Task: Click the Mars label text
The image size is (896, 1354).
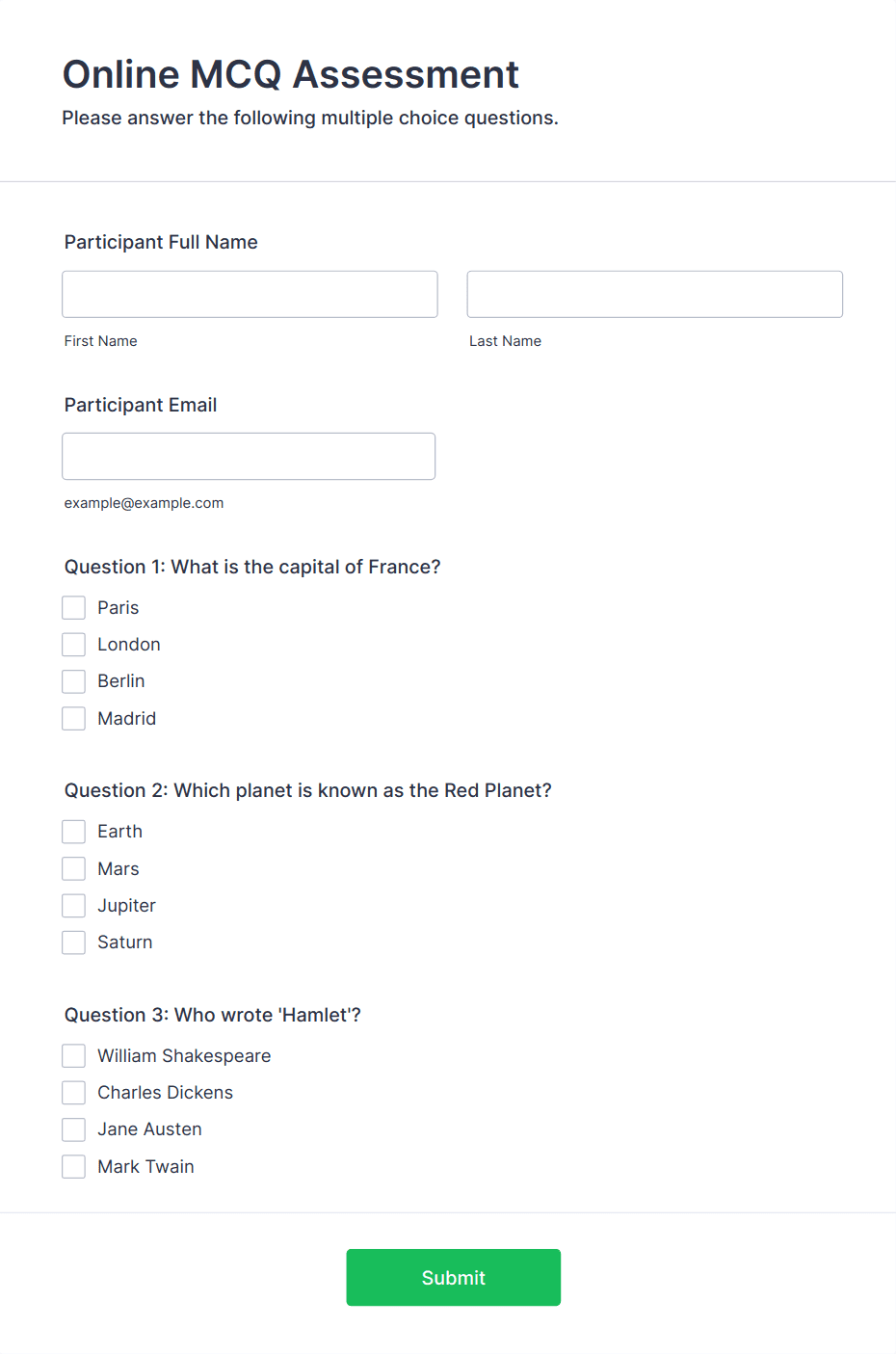Action: point(118,868)
